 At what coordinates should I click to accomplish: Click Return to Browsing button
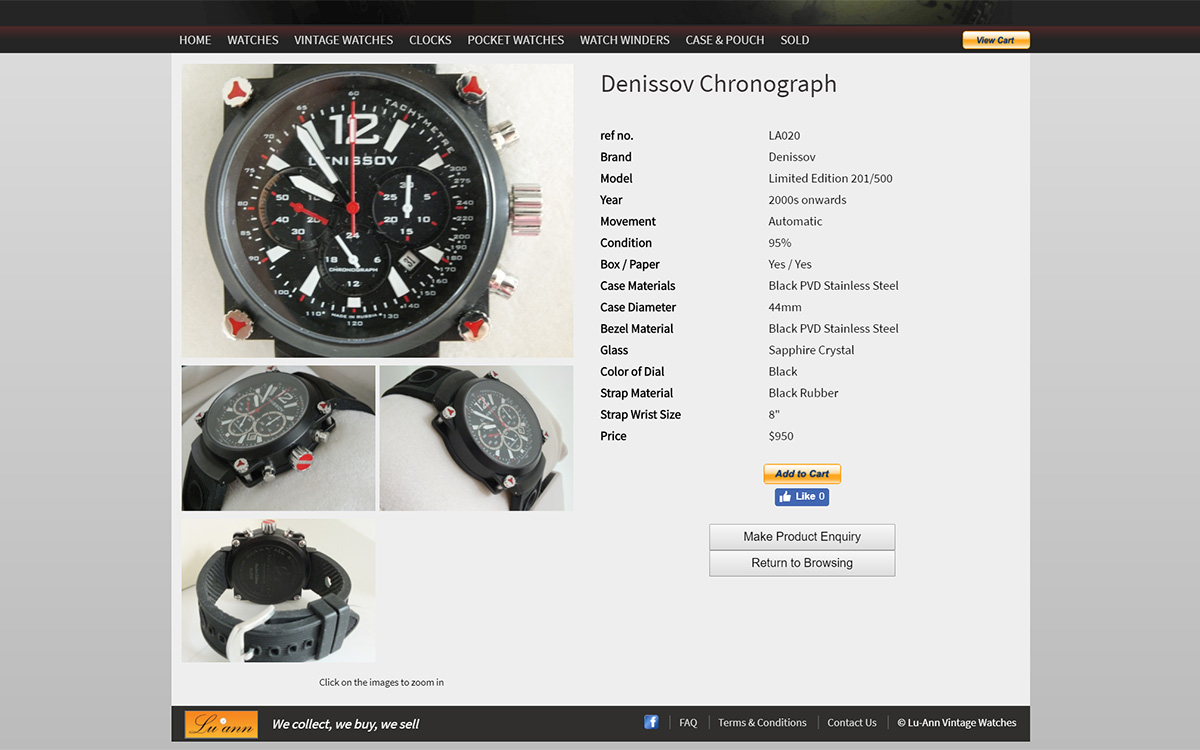802,563
